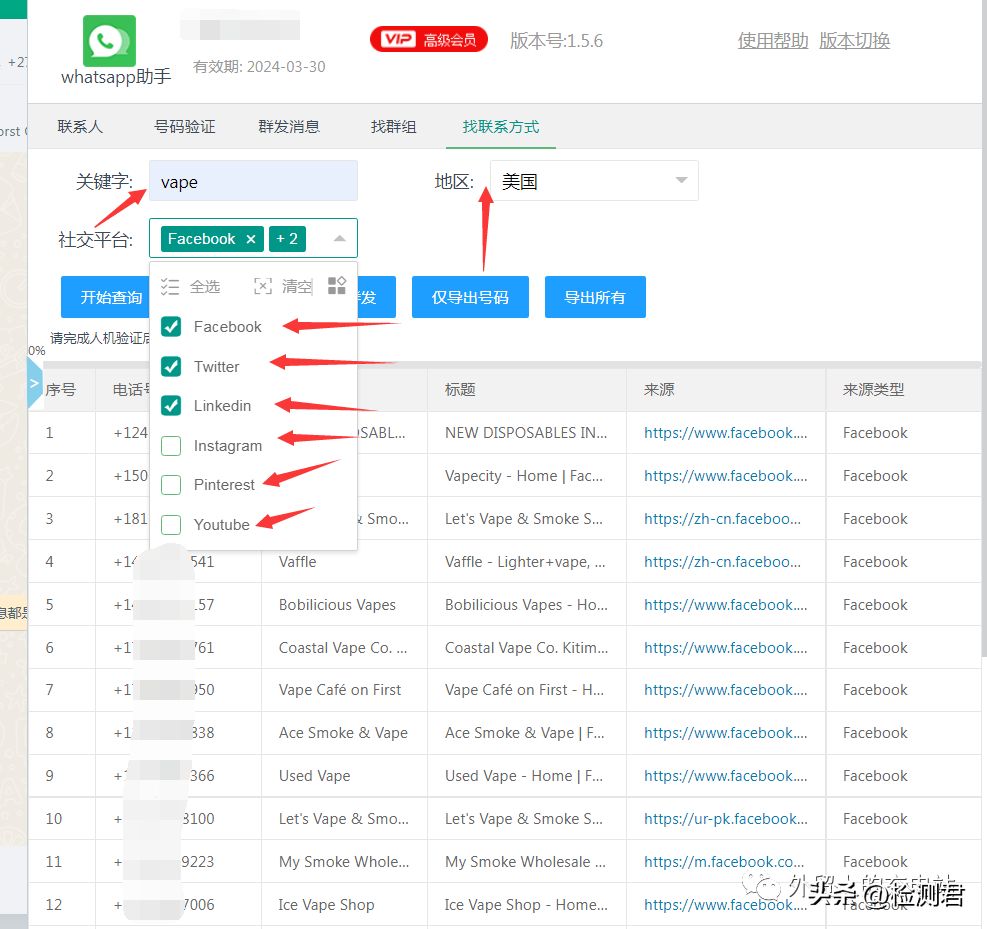The image size is (987, 929).
Task: Click the WhatsApp assistant logo icon
Action: pyautogui.click(x=109, y=41)
